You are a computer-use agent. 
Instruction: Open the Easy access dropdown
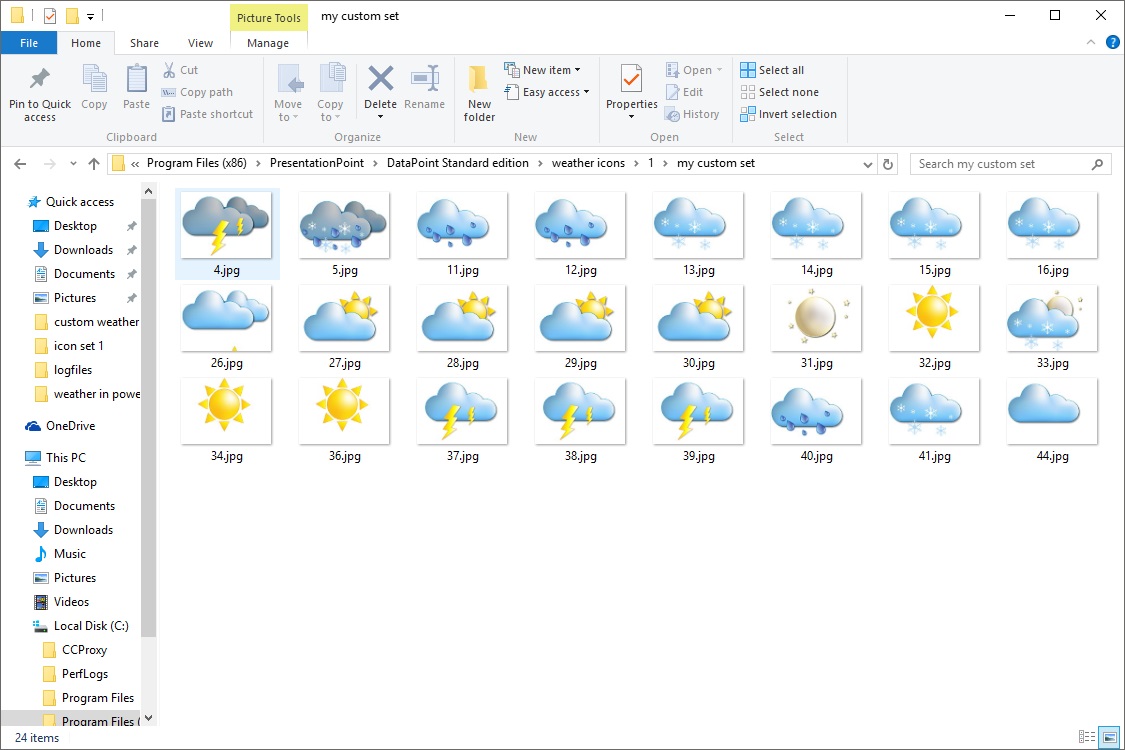[x=547, y=91]
